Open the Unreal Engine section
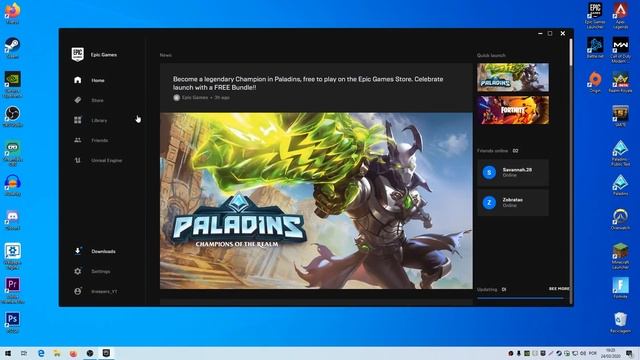The height and width of the screenshot is (360, 640). [107, 160]
